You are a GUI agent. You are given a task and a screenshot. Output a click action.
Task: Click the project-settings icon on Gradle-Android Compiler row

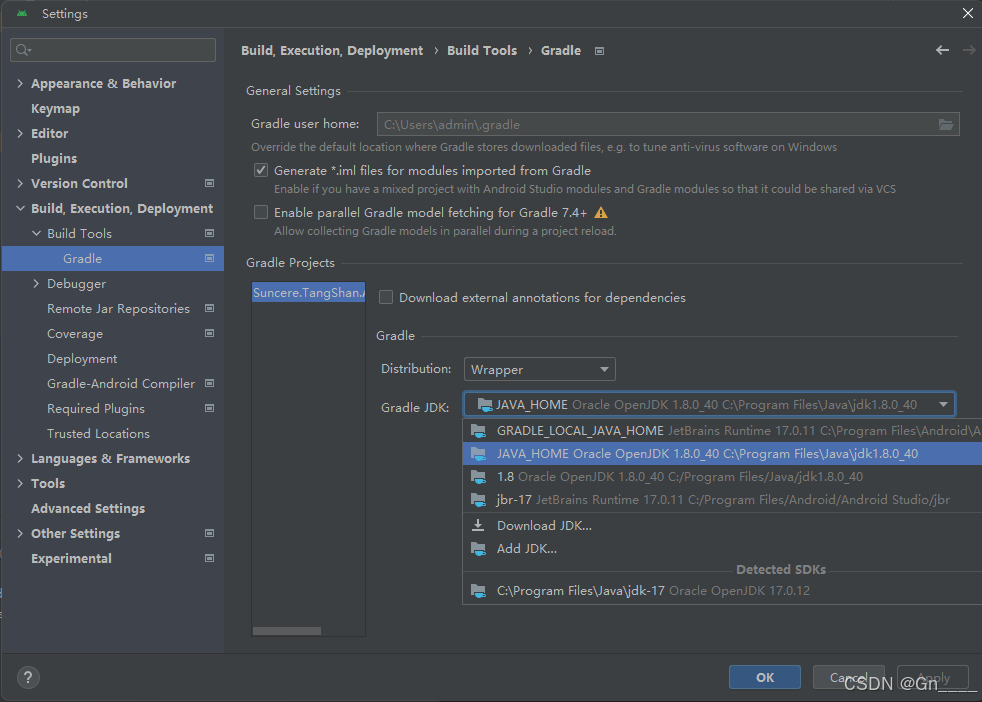[210, 384]
